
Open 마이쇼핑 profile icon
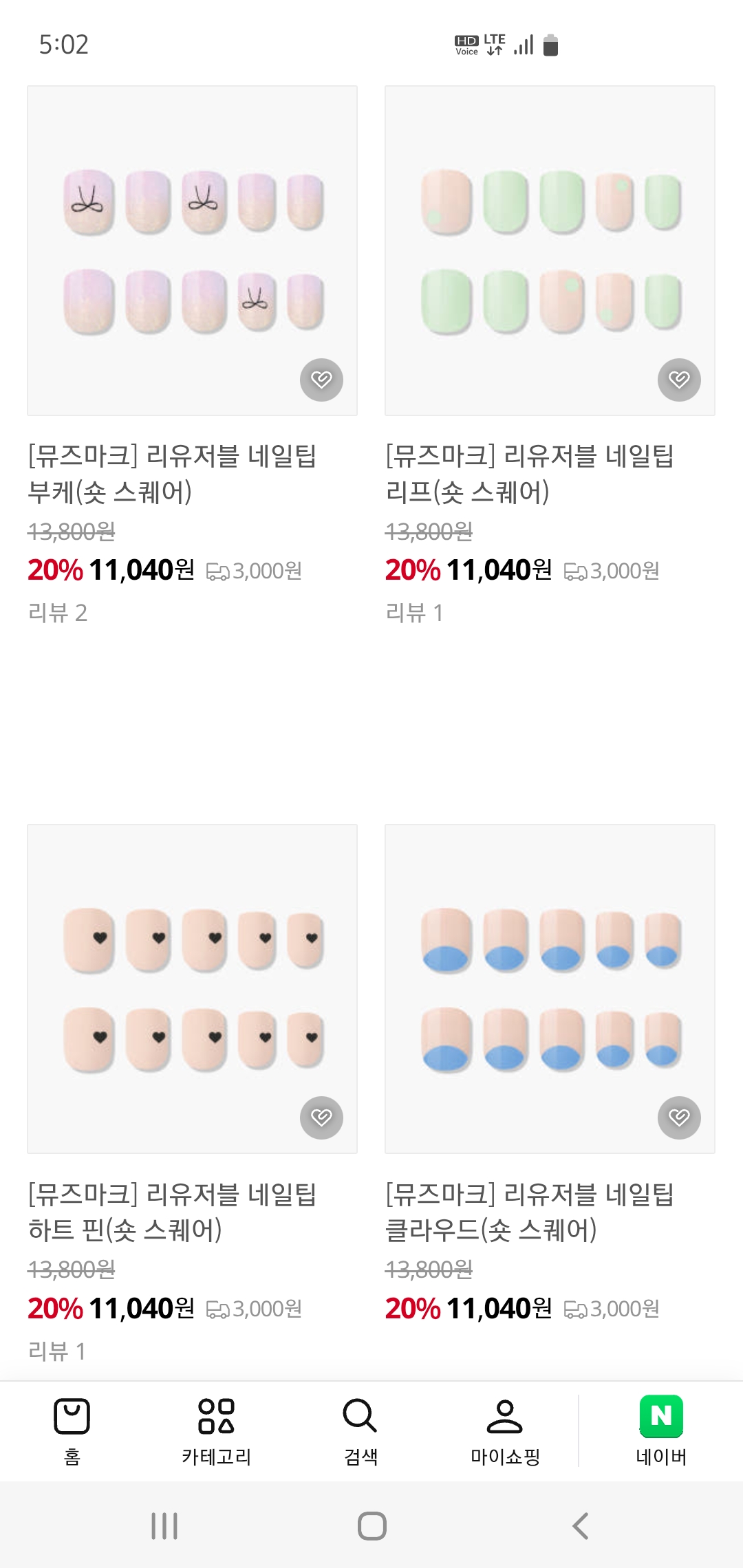(504, 1417)
